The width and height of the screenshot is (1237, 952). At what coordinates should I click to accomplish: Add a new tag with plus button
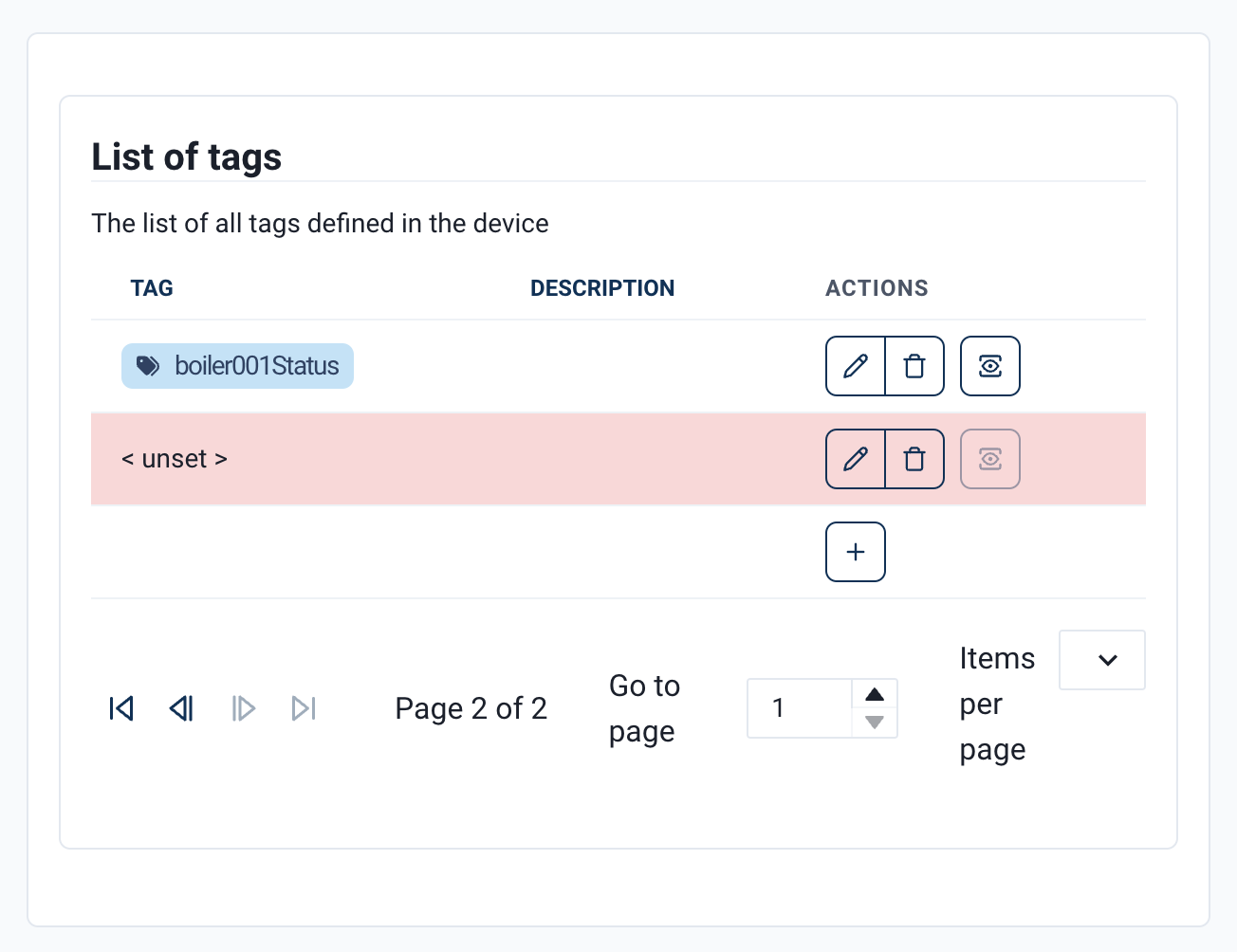[x=856, y=552]
